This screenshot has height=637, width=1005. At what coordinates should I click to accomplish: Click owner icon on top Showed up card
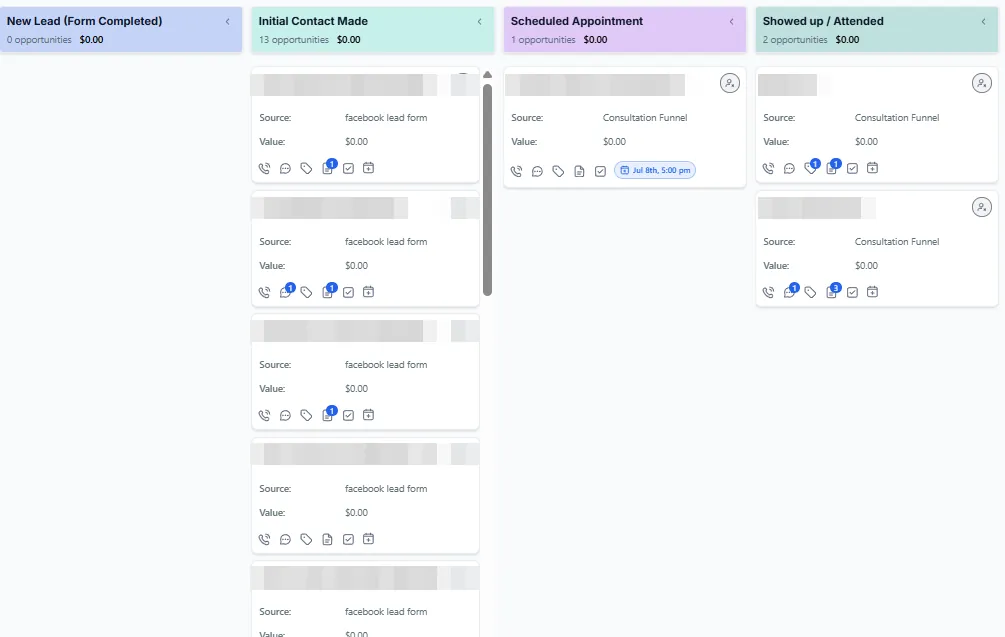[x=981, y=83]
